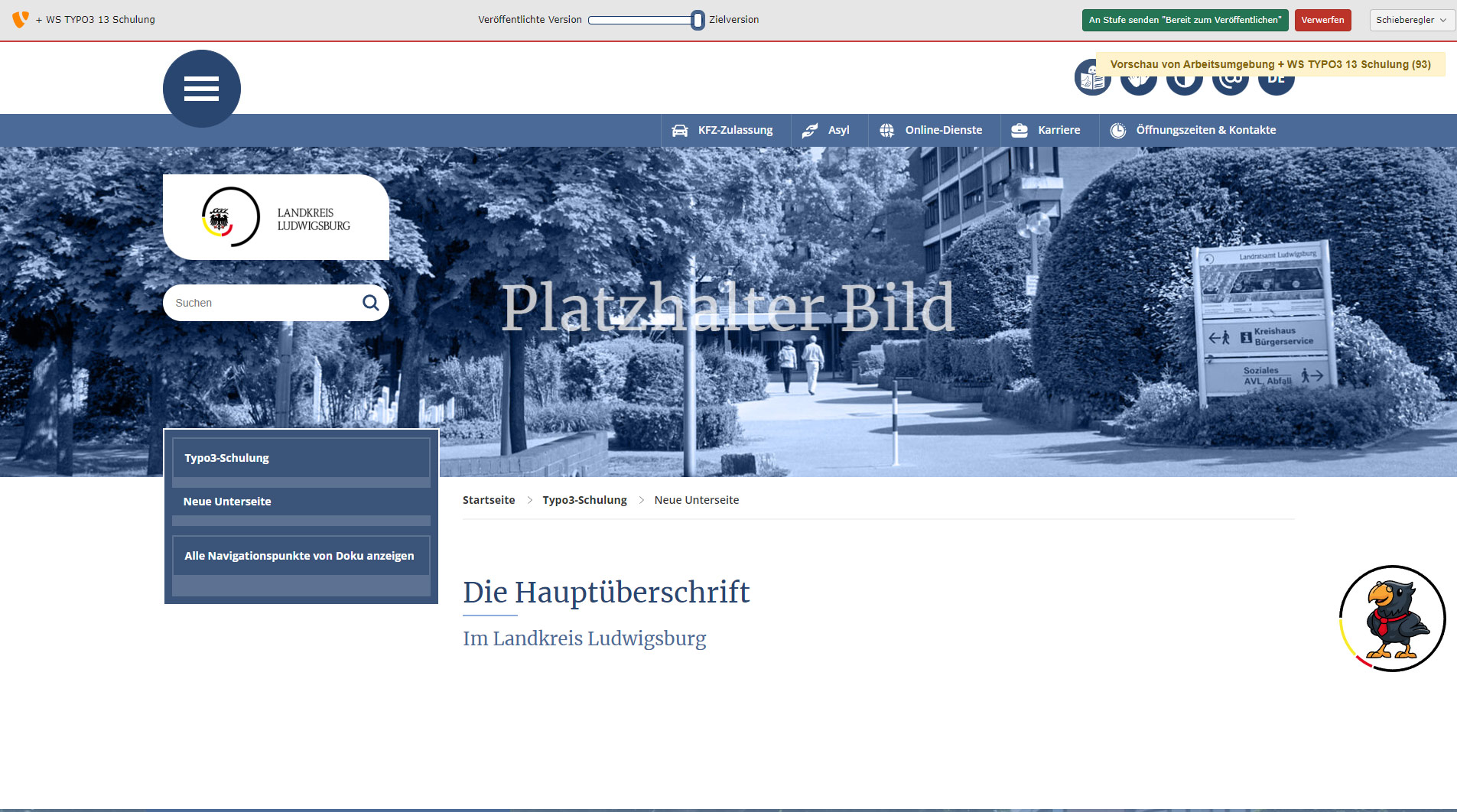
Task: Open the hamburger main menu
Action: (x=201, y=89)
